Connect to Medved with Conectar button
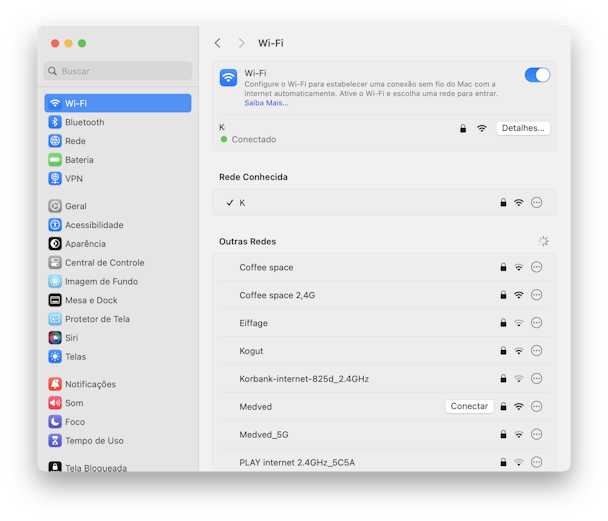 [469, 406]
